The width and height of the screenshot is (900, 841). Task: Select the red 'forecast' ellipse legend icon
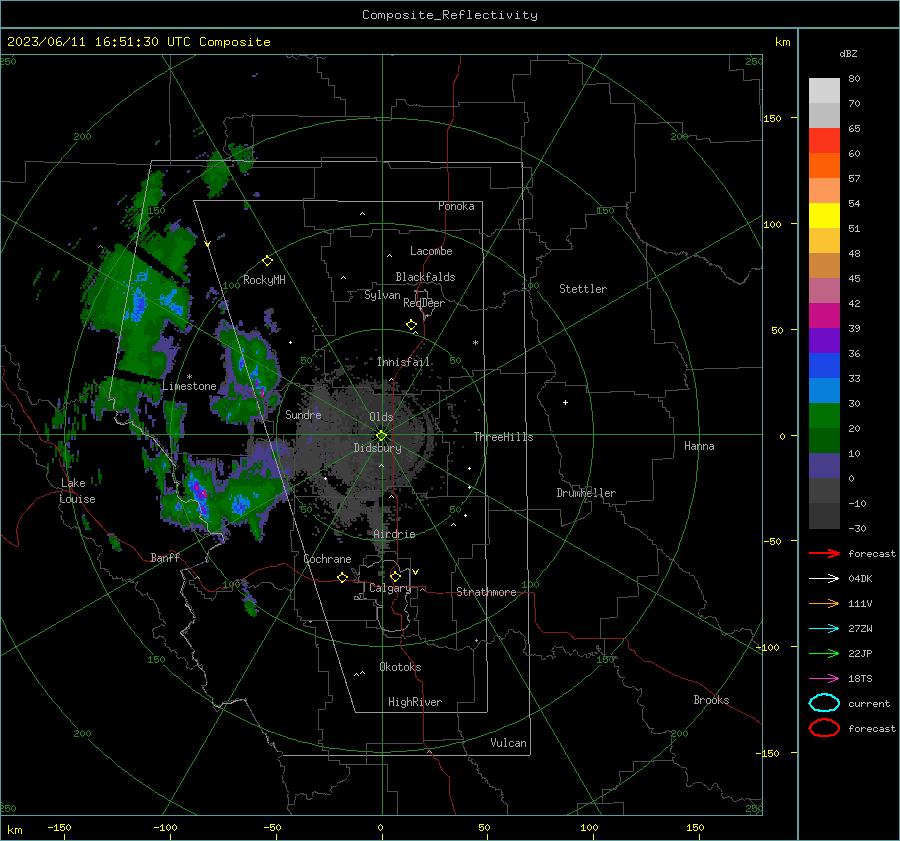[x=824, y=728]
